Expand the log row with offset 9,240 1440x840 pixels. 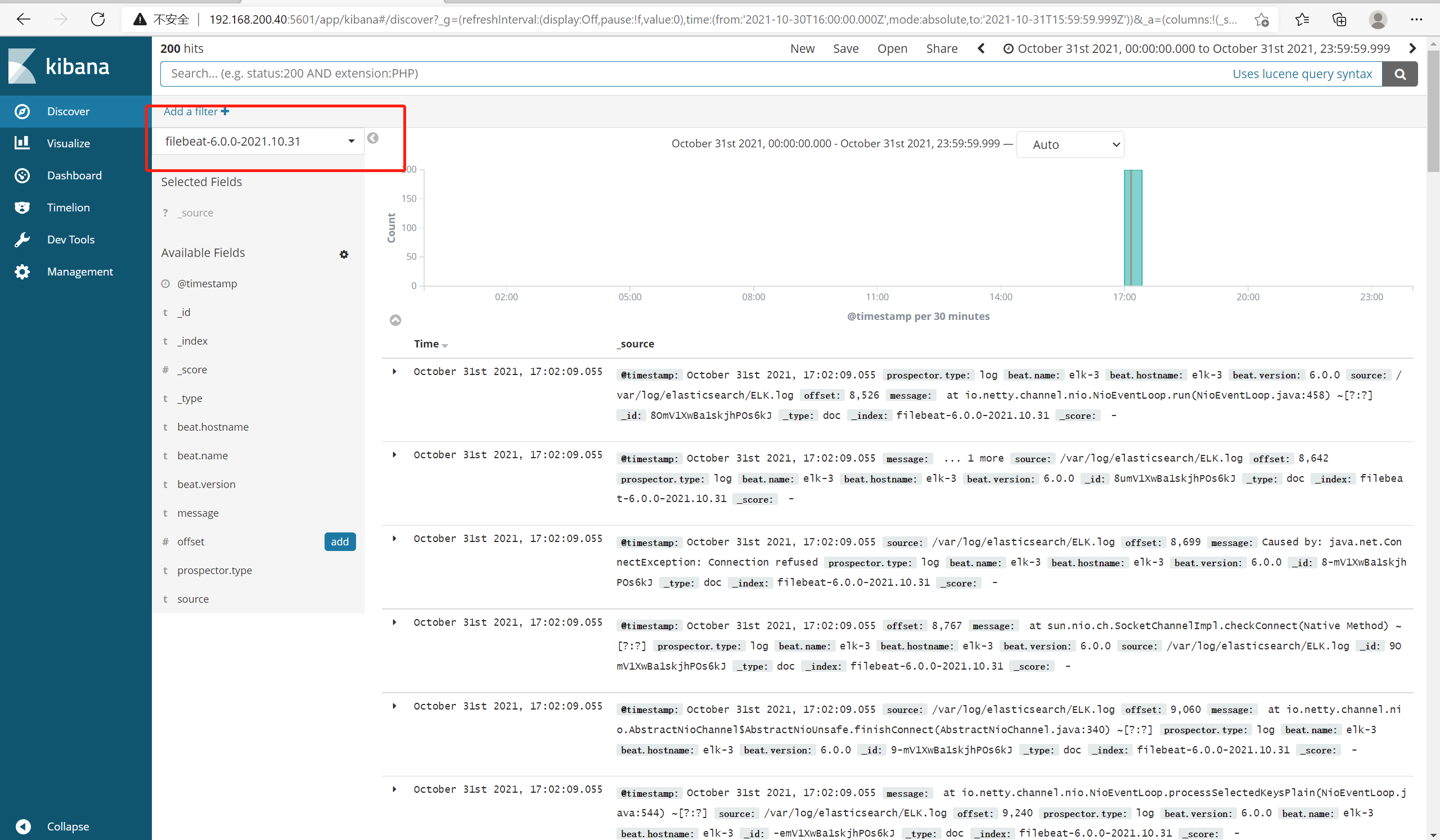tap(394, 790)
